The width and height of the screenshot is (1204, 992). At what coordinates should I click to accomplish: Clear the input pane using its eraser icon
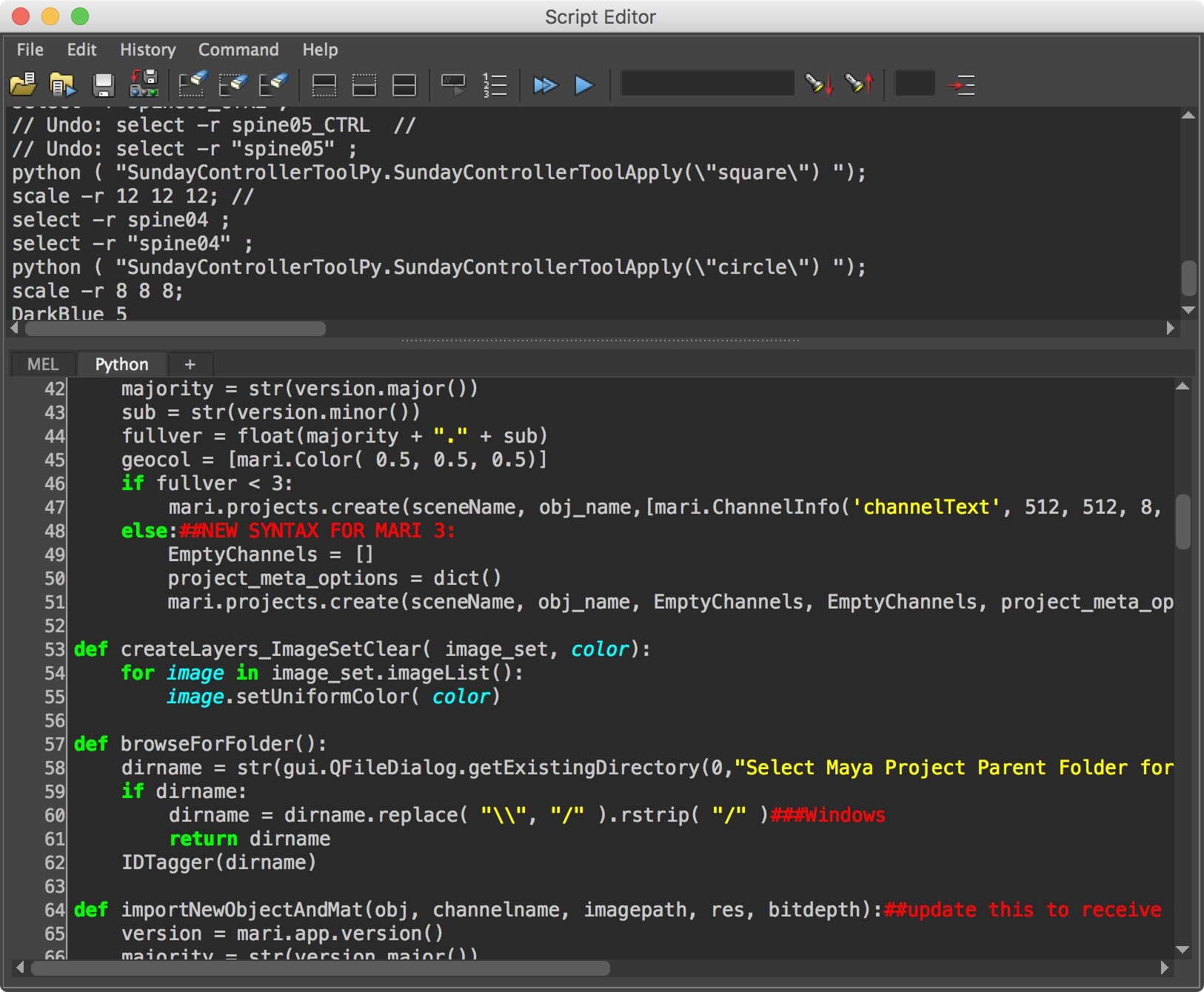coord(234,84)
